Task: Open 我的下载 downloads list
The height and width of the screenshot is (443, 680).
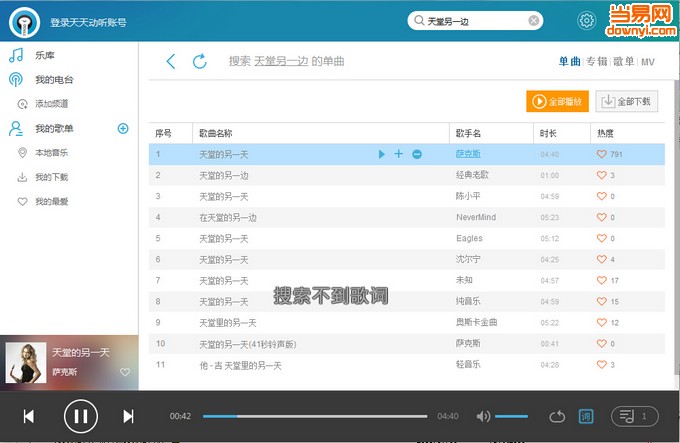Action: coord(52,177)
